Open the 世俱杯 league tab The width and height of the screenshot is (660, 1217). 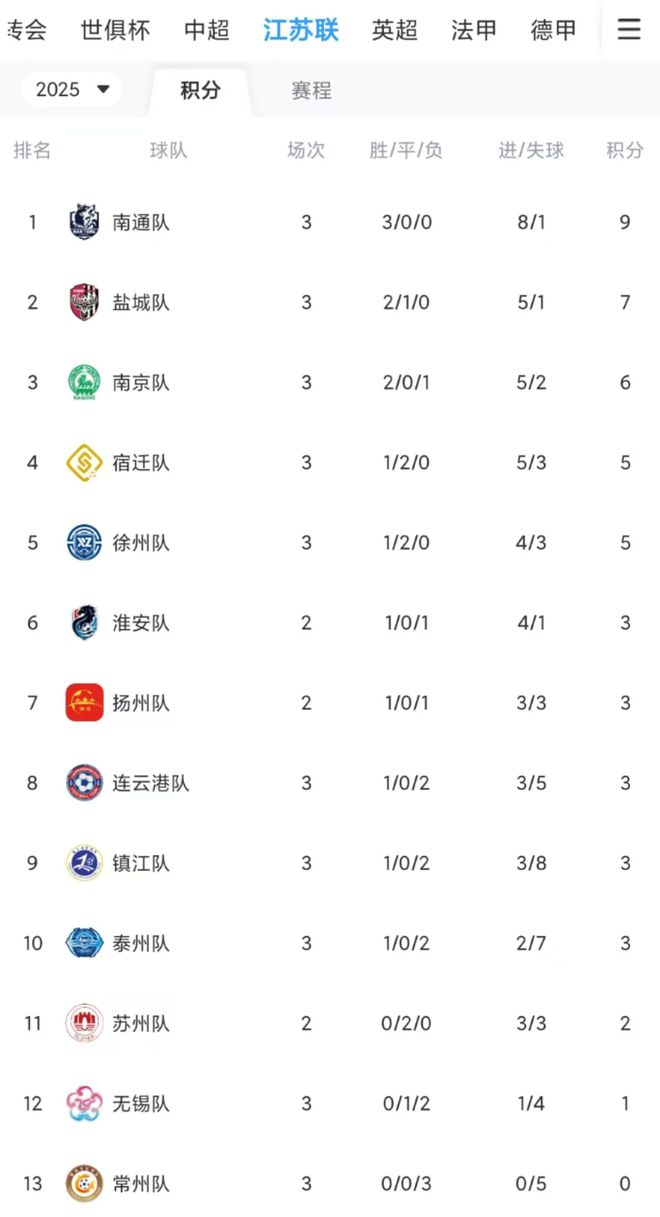pos(115,30)
